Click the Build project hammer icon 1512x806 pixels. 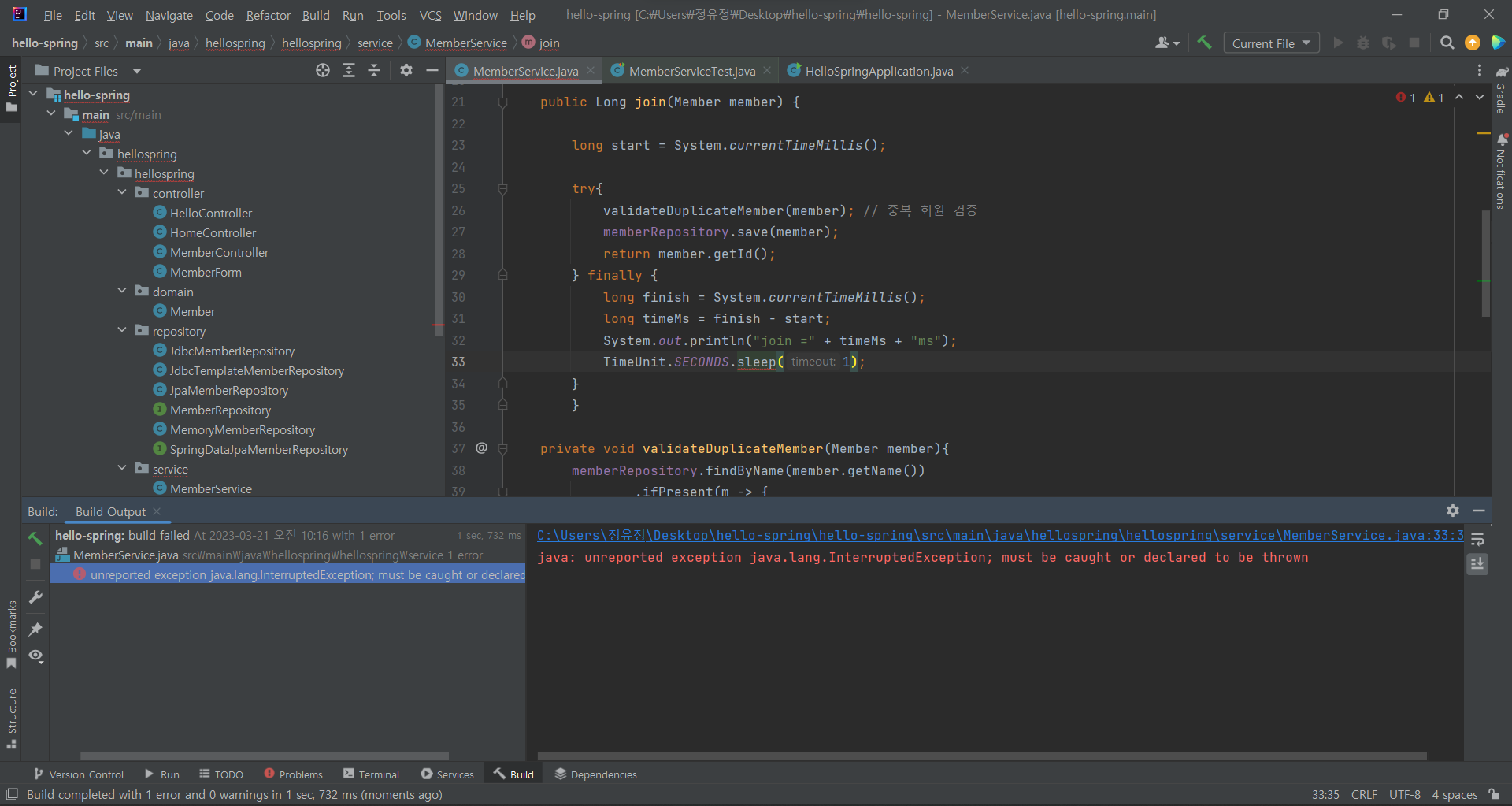(1204, 43)
